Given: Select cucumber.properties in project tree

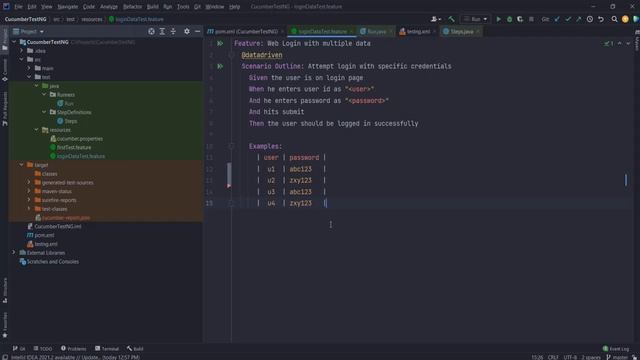Looking at the screenshot, I should click(x=80, y=139).
